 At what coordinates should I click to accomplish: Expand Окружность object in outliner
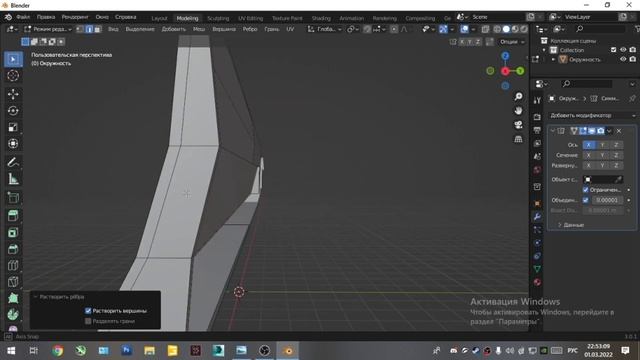click(x=553, y=60)
